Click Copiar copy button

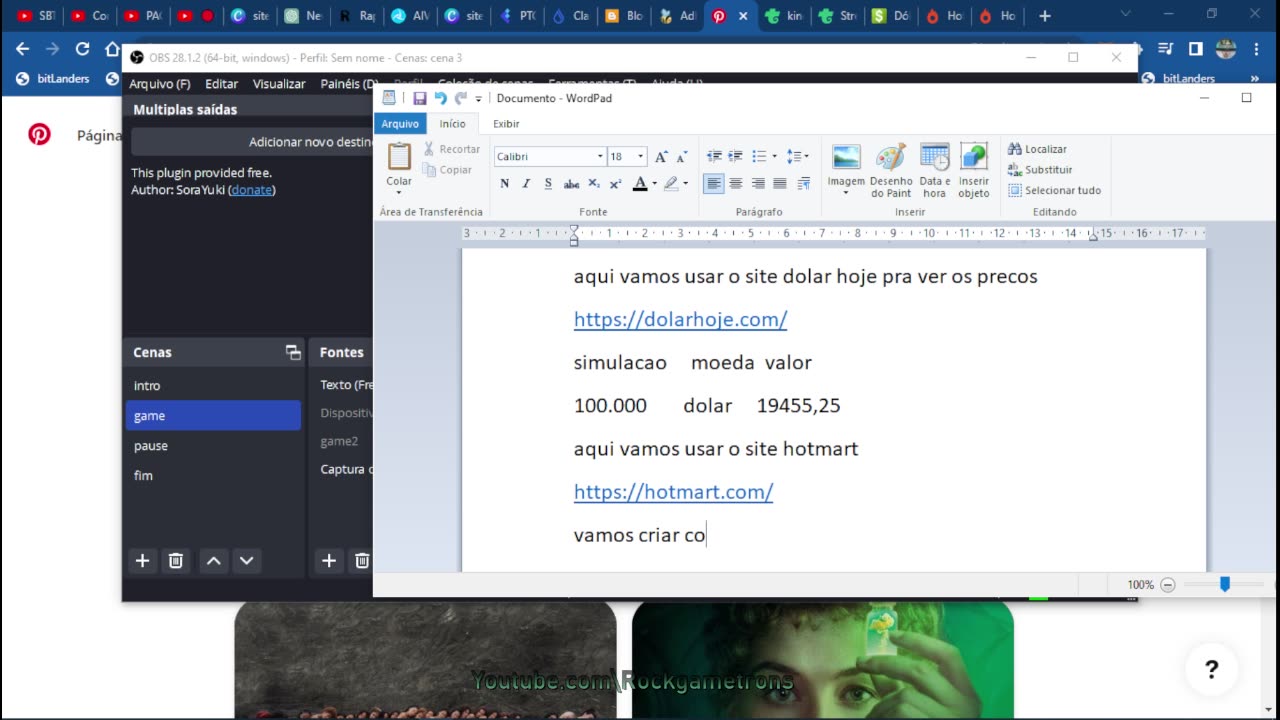tap(447, 170)
